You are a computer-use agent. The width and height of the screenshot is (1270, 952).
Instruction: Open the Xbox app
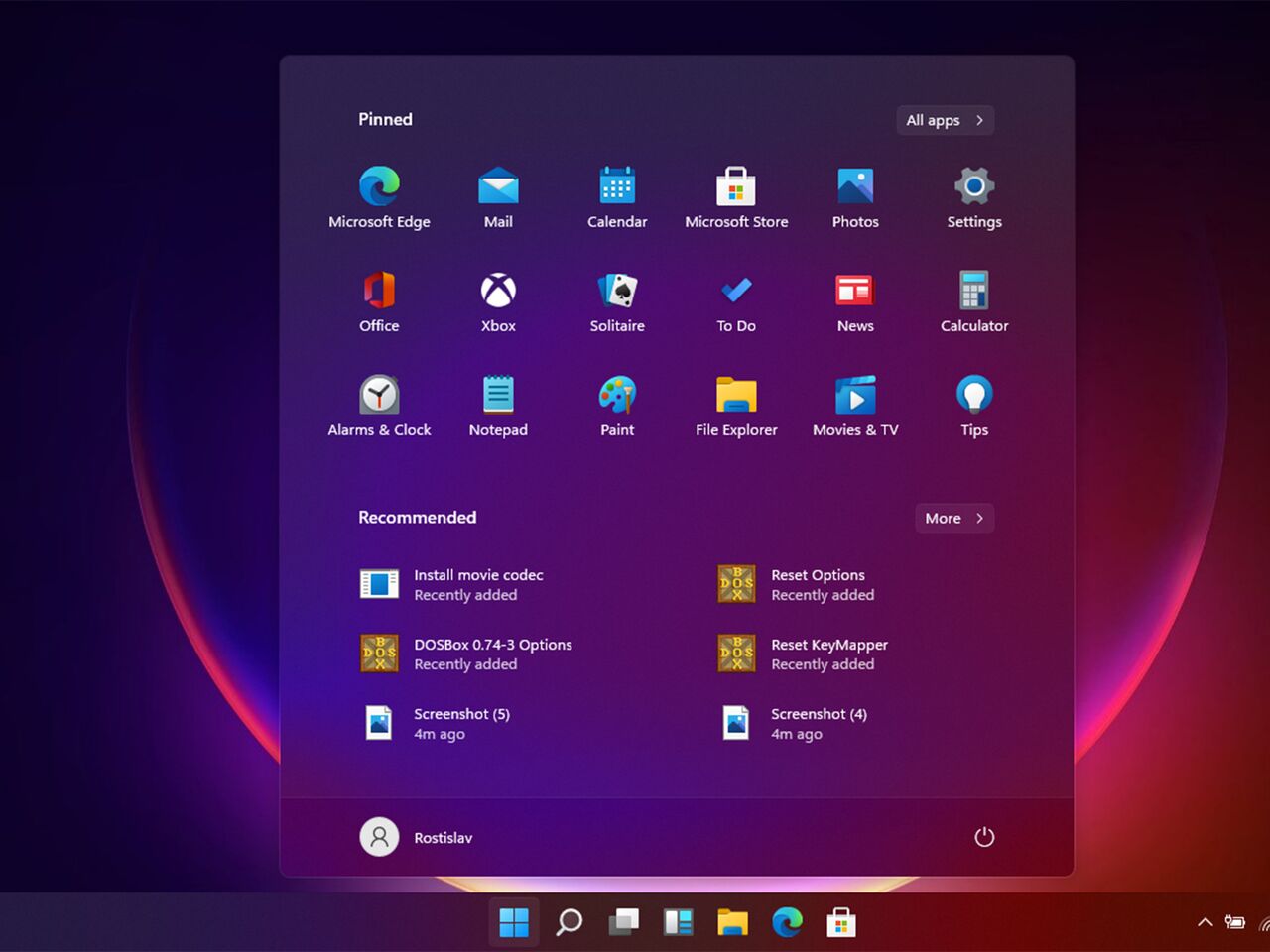click(x=498, y=302)
